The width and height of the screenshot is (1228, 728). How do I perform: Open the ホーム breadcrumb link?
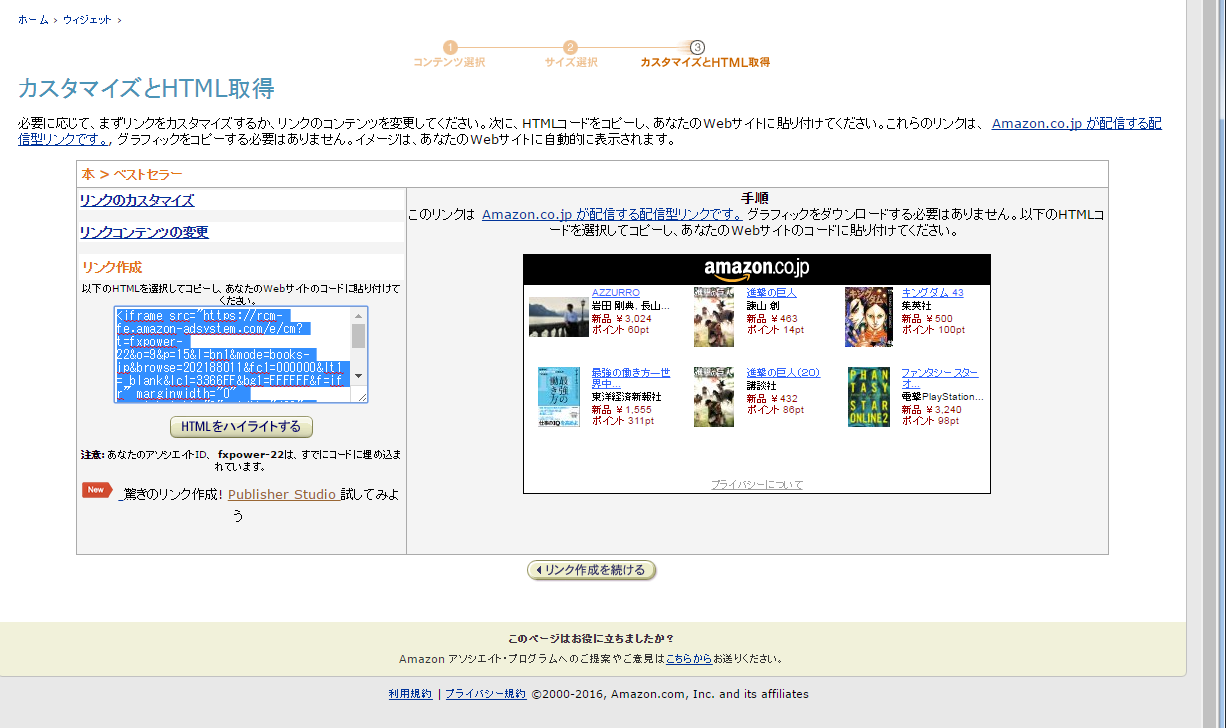point(33,19)
